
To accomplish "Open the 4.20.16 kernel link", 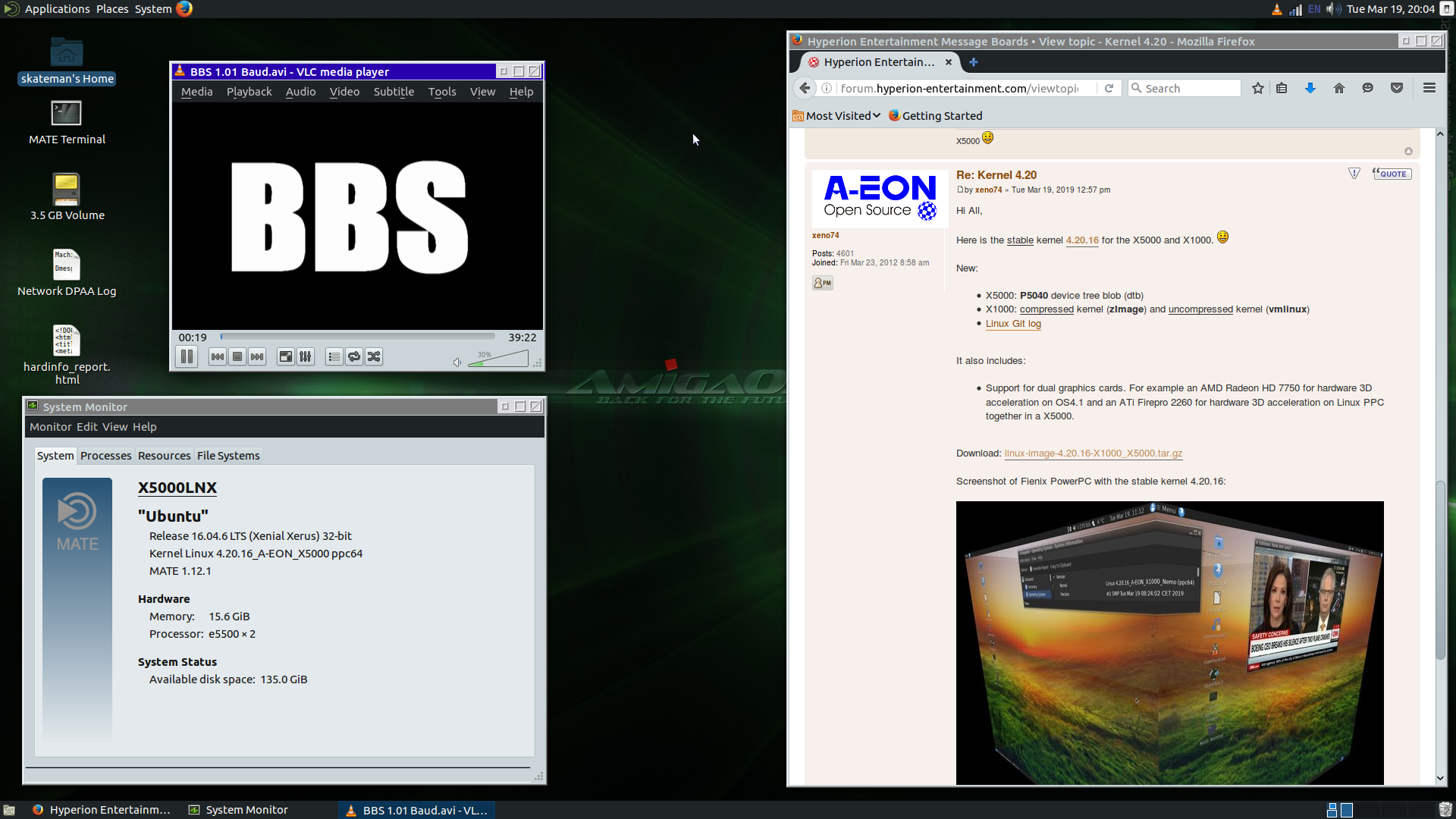I will (1082, 240).
